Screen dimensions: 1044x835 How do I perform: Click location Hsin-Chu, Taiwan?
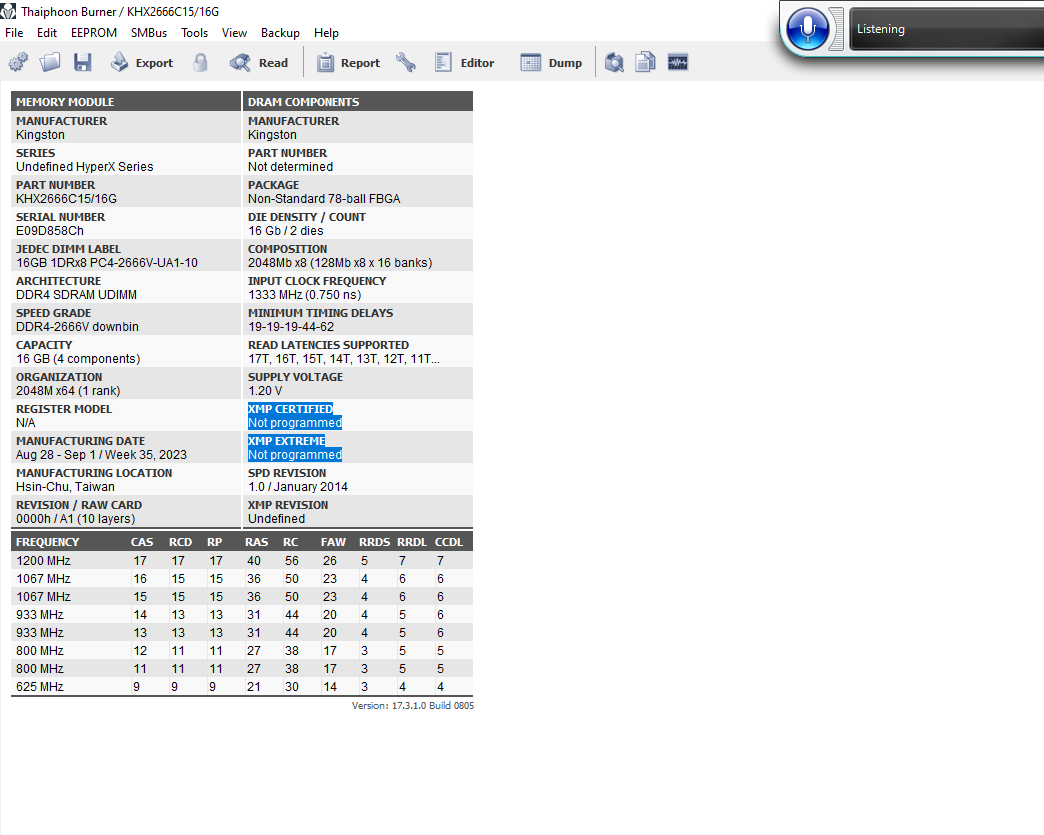point(65,487)
